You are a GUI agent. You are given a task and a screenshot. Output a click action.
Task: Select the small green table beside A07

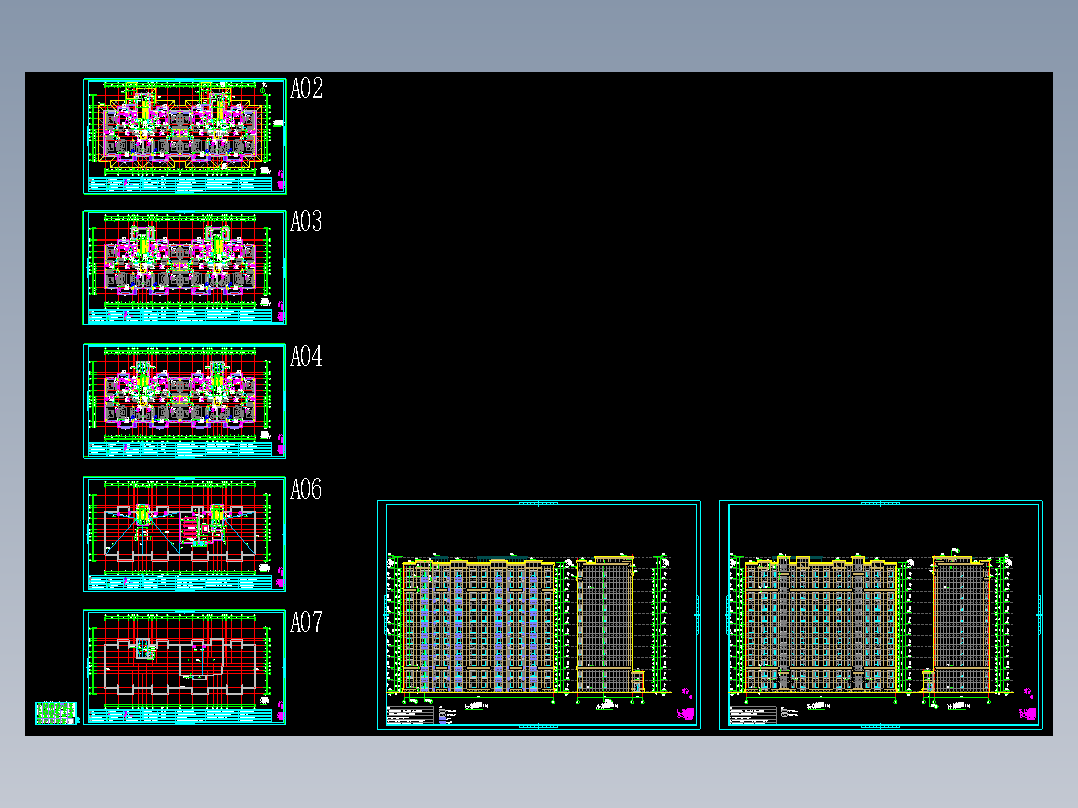pyautogui.click(x=56, y=713)
